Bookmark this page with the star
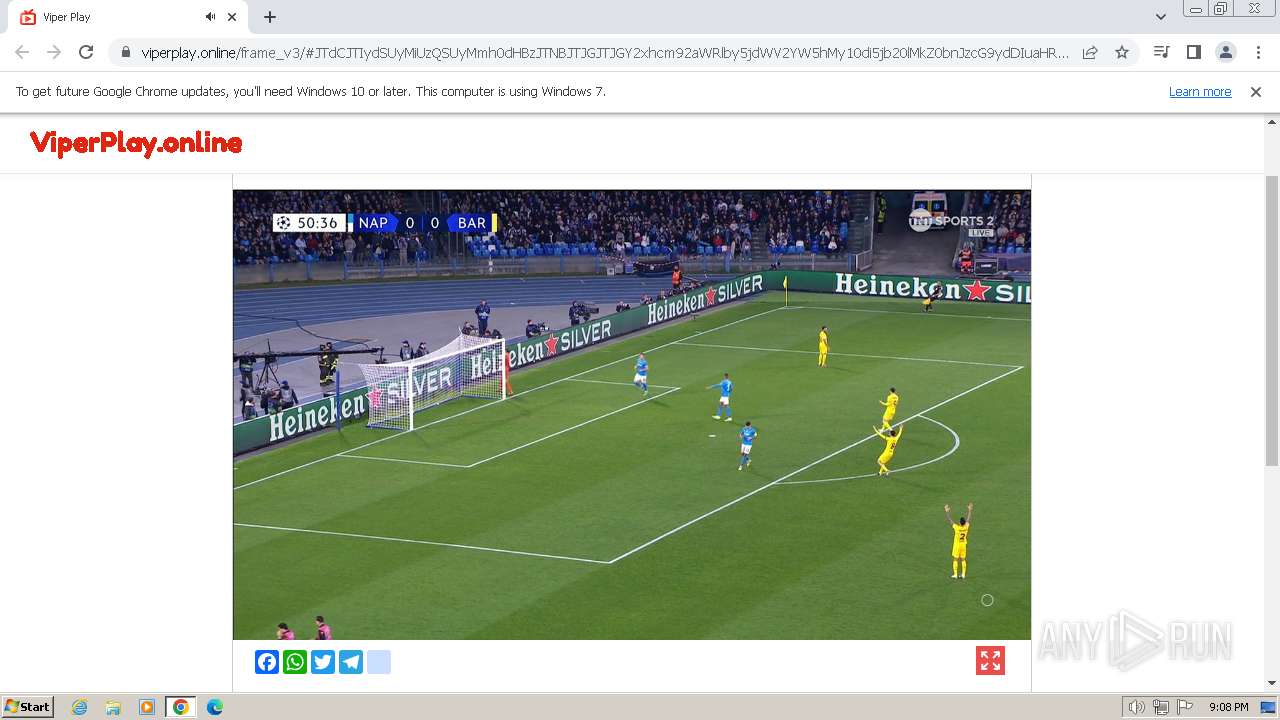Viewport: 1280px width, 720px height. (x=1122, y=52)
